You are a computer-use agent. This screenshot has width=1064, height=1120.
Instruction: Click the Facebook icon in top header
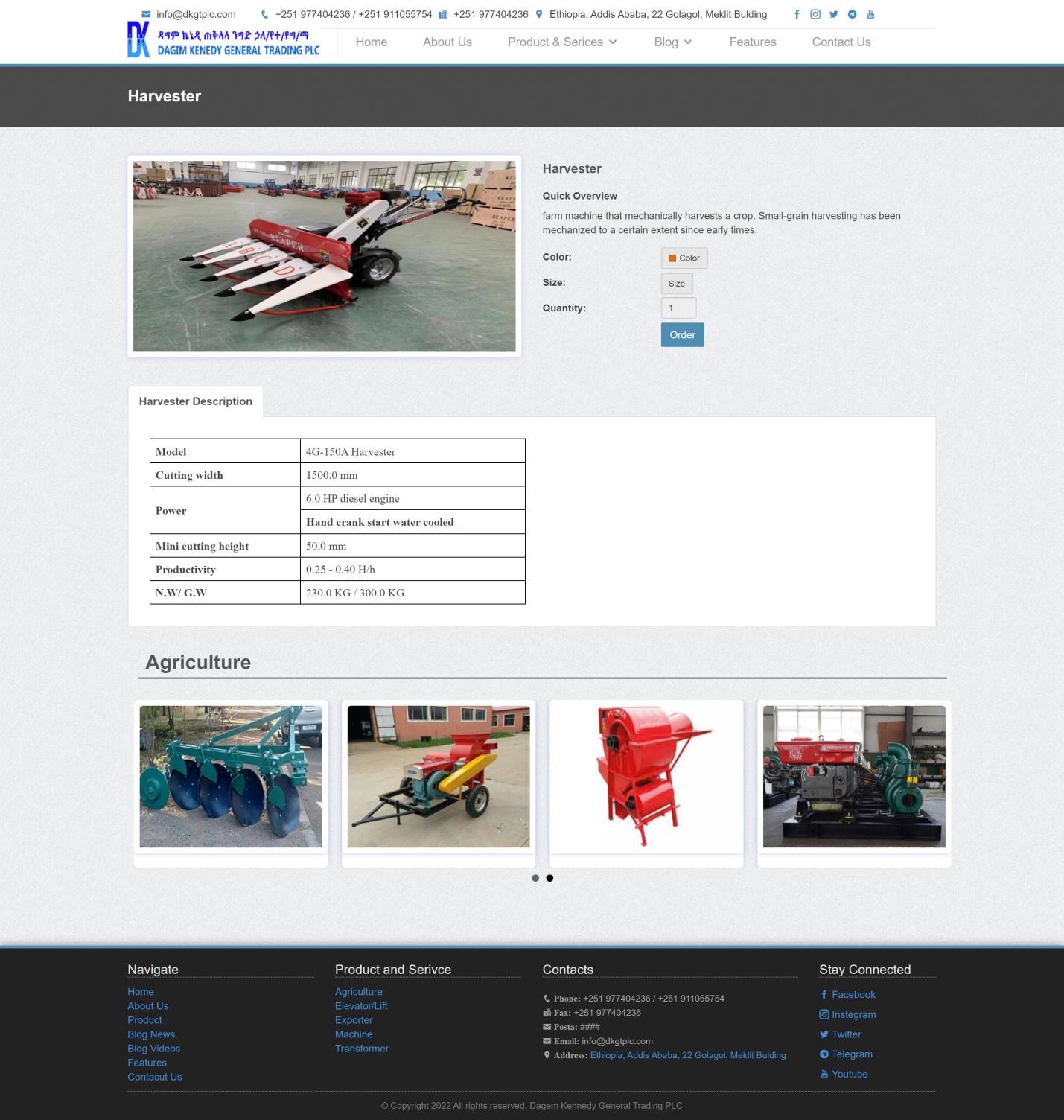coord(797,14)
